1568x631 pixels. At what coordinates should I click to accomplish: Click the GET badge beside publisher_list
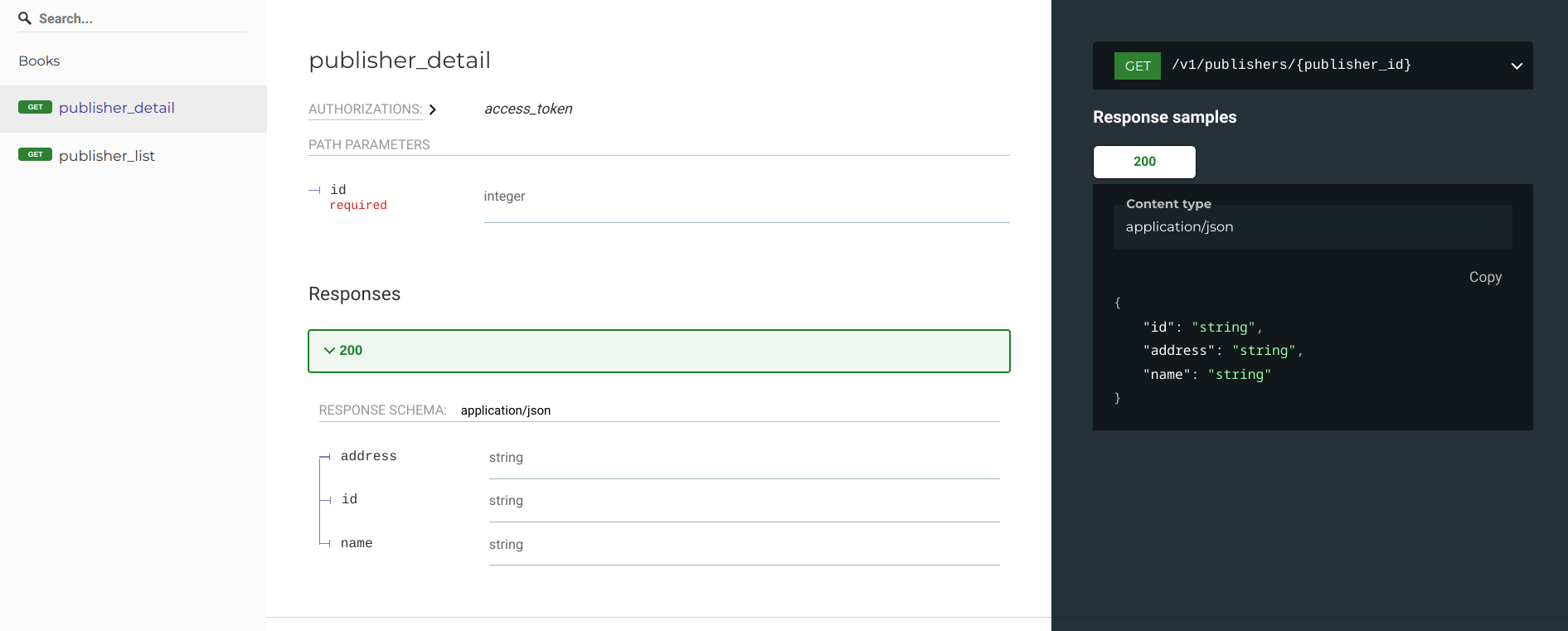click(35, 154)
